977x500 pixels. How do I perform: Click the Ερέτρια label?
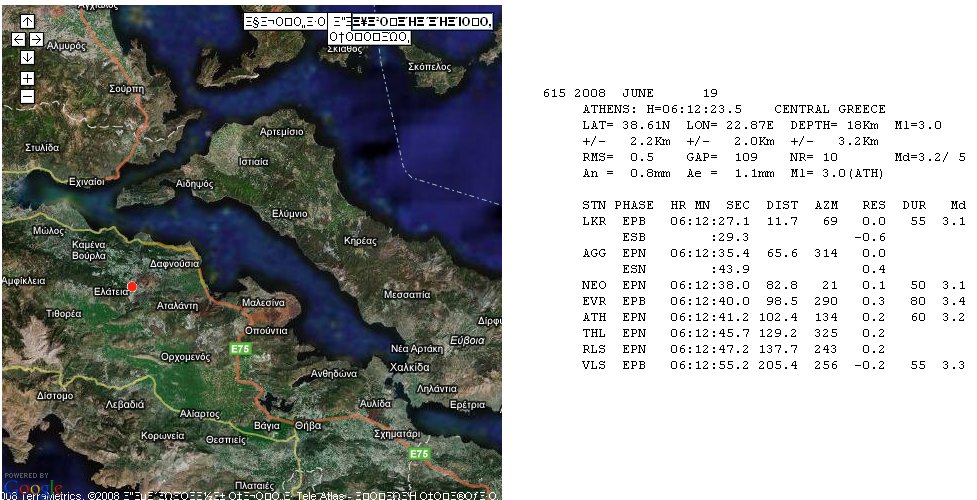tap(467, 405)
